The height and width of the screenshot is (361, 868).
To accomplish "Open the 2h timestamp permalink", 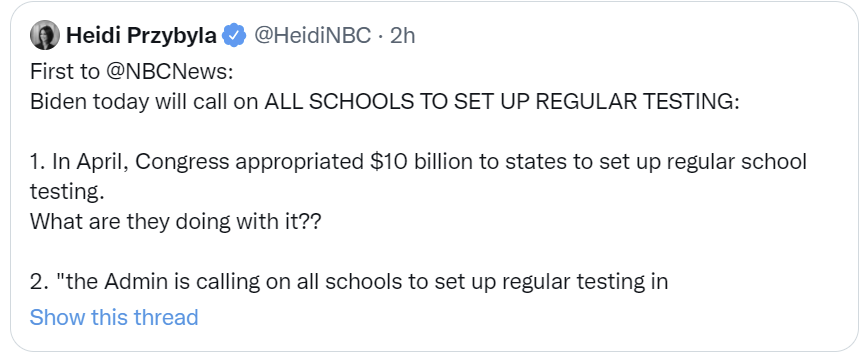I will click(402, 35).
